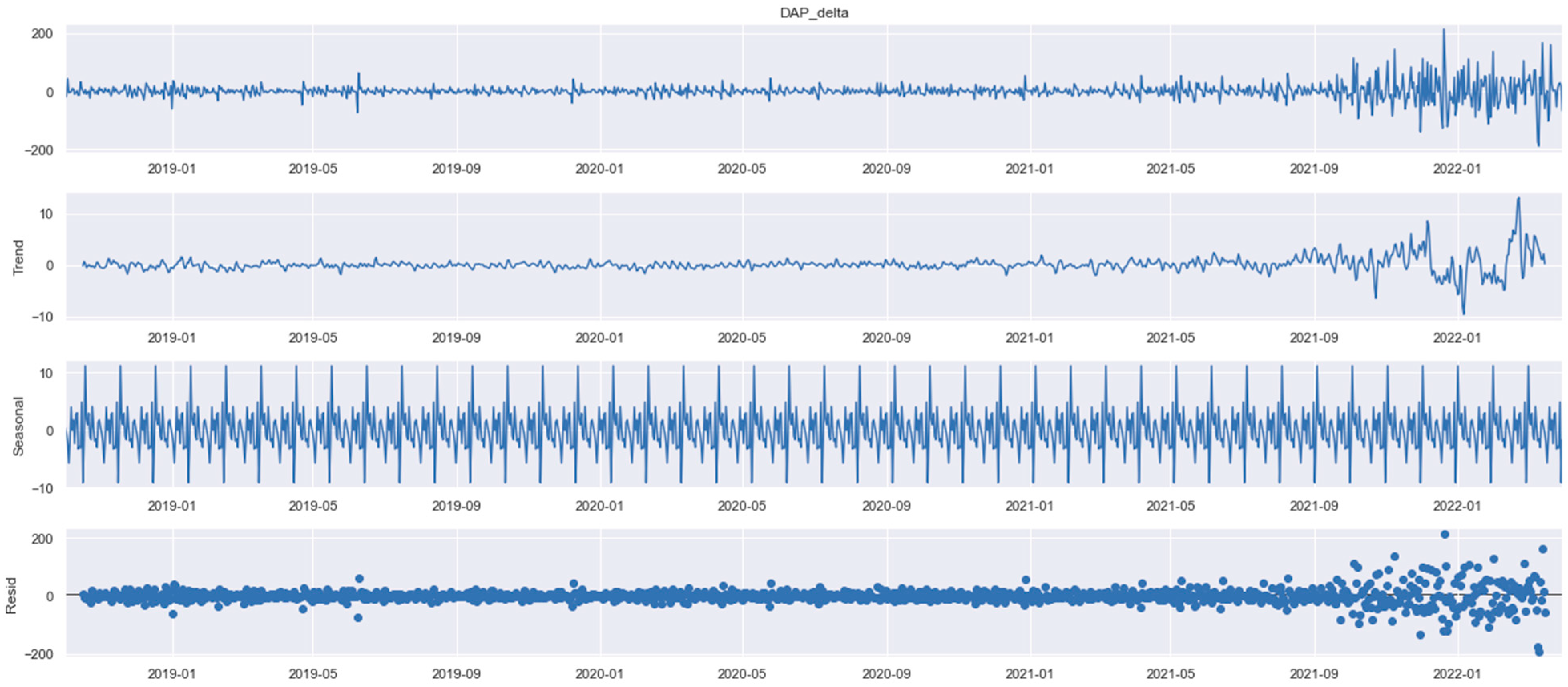Click the Seasonal y-axis label
Image resolution: width=1568 pixels, height=687 pixels.
click(x=18, y=426)
